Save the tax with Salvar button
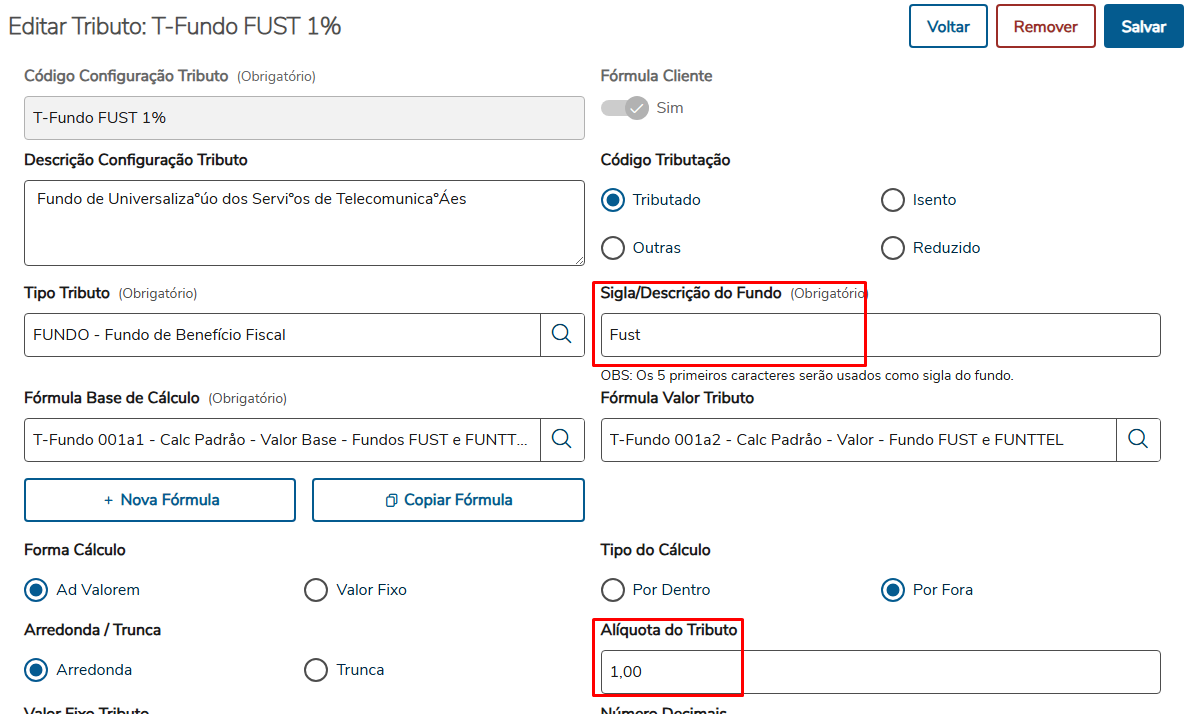 (x=1143, y=27)
